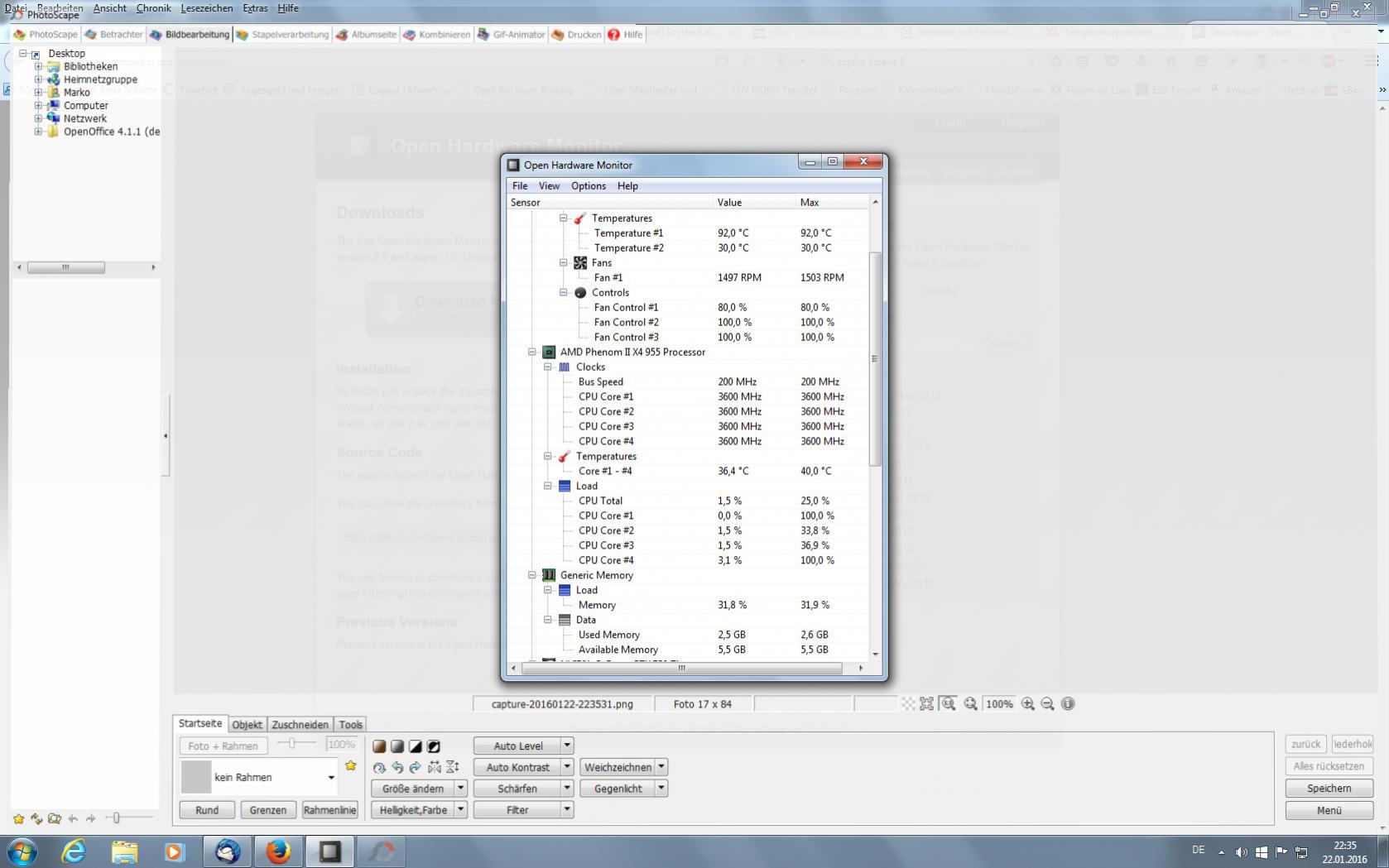The height and width of the screenshot is (868, 1389).
Task: Click the Grenzen button
Action: click(268, 810)
